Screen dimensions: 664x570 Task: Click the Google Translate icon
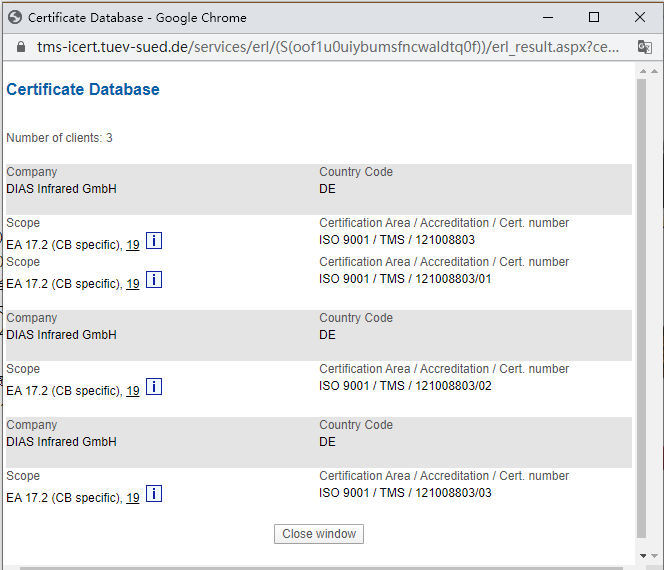(x=645, y=47)
